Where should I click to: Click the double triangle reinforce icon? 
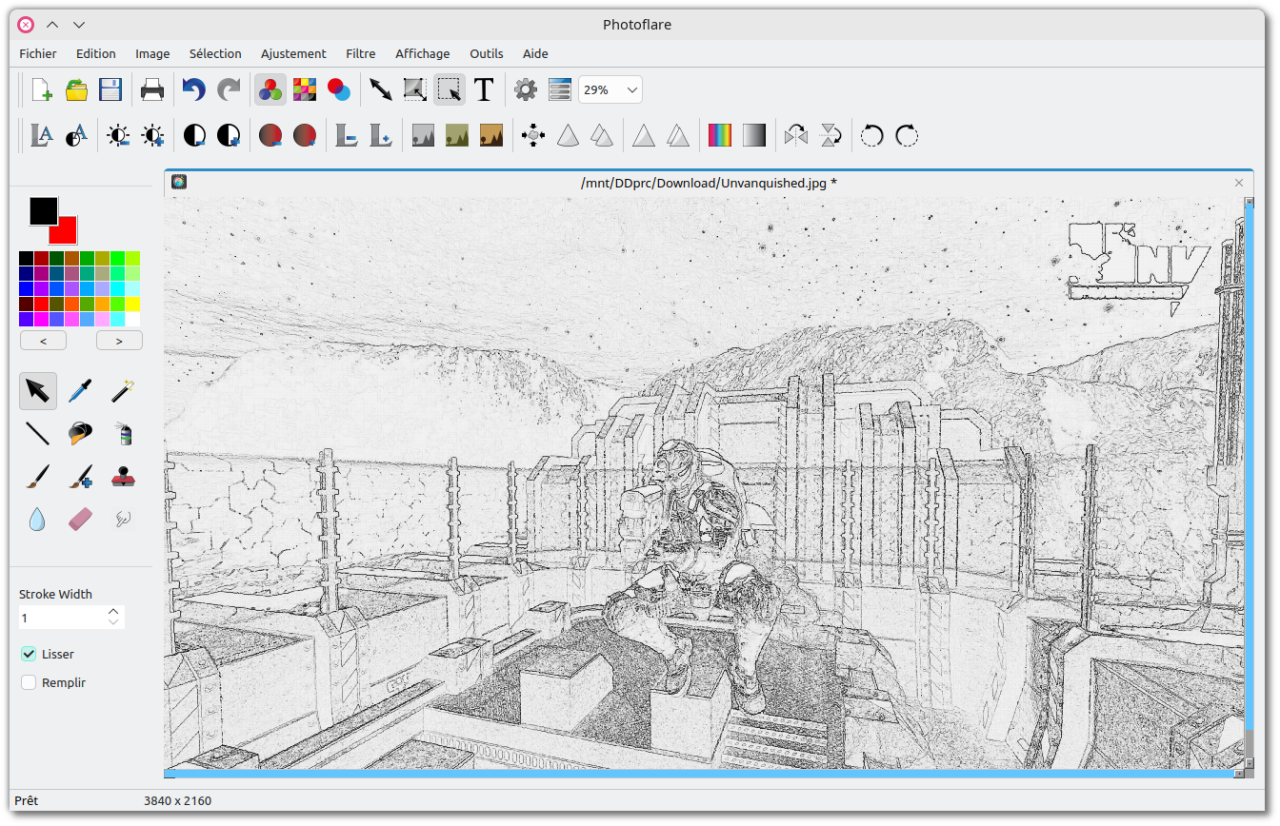tap(678, 135)
